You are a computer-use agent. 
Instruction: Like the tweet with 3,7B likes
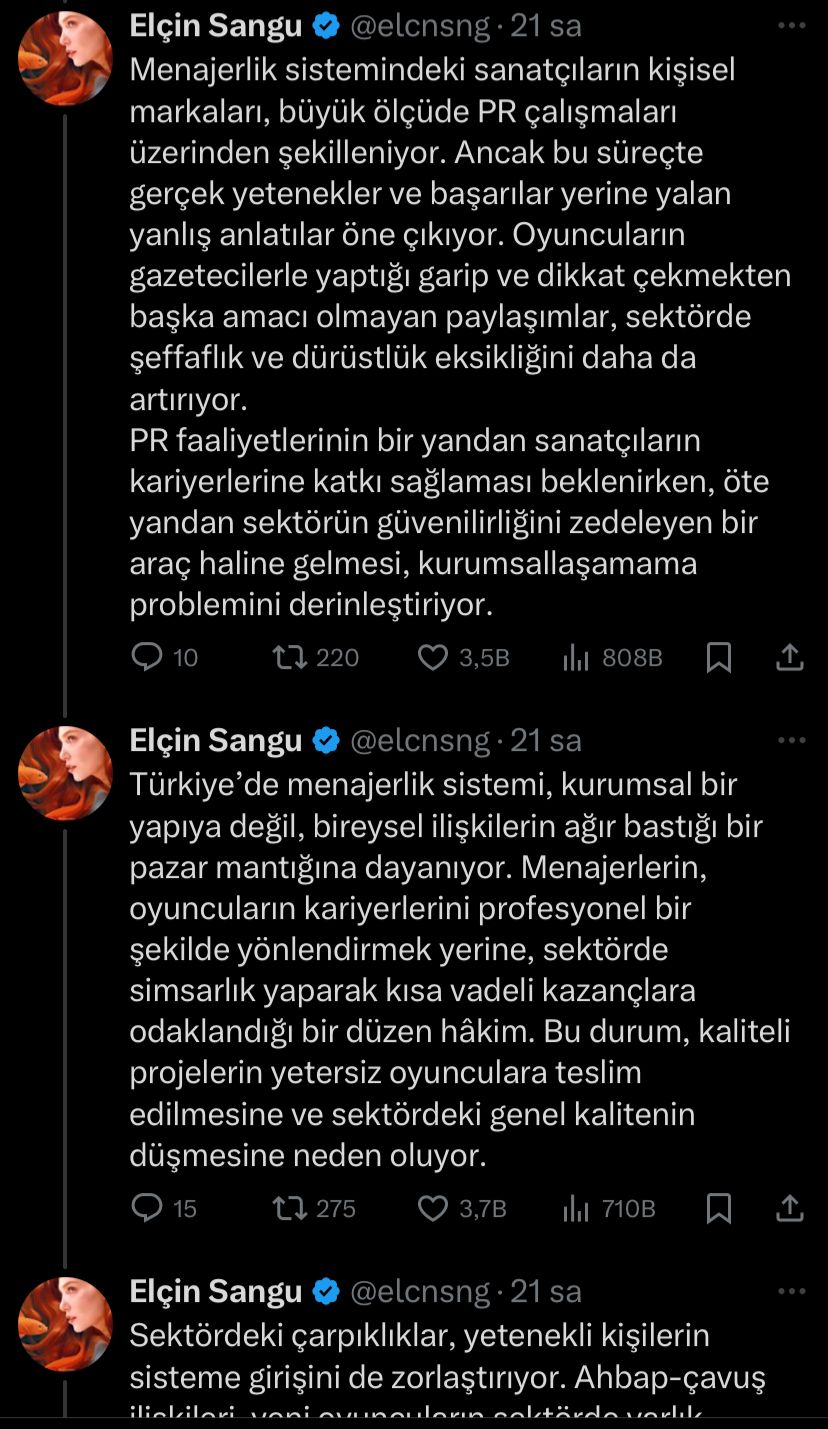tap(432, 1209)
